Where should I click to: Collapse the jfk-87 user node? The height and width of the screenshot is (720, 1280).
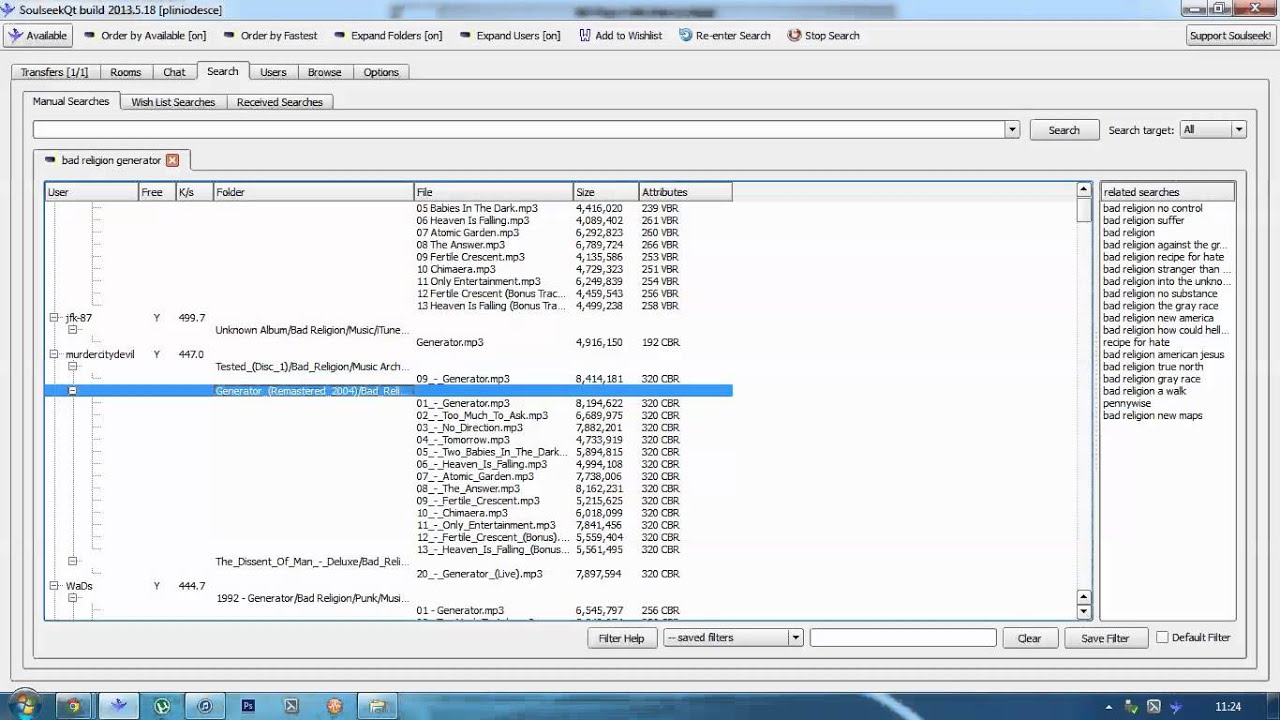point(55,318)
